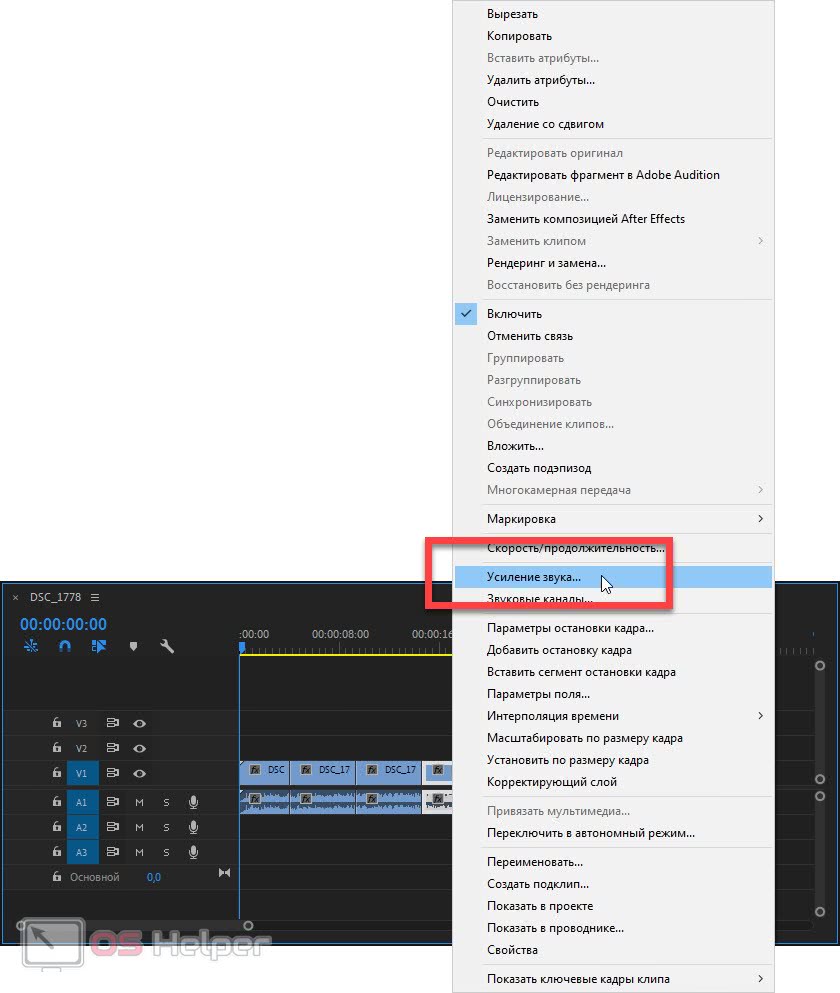Screen dimensions: 840x993
Task: Click the linked selection icon
Action: [x=99, y=646]
